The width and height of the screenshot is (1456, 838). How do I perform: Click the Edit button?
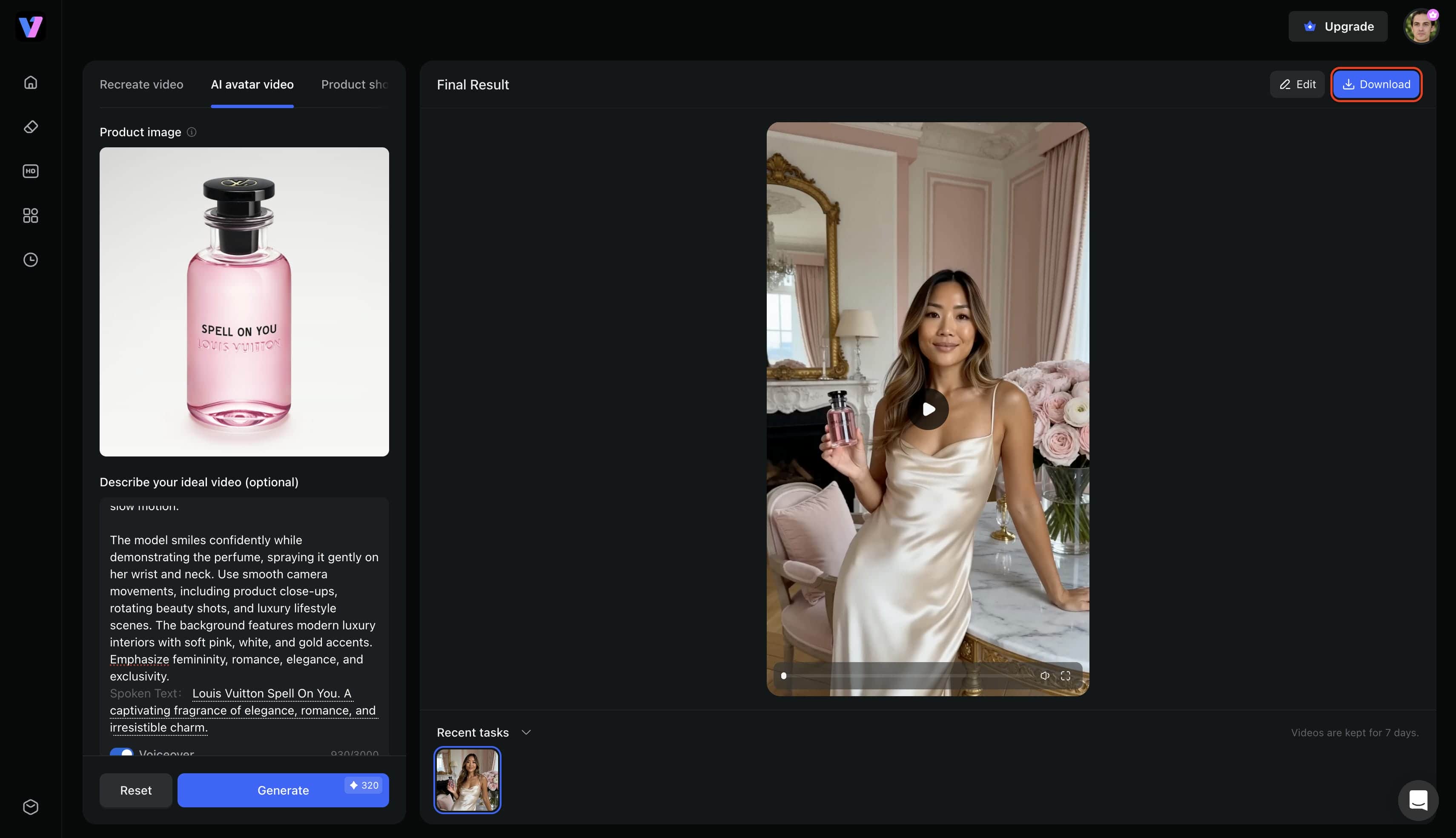pos(1297,85)
